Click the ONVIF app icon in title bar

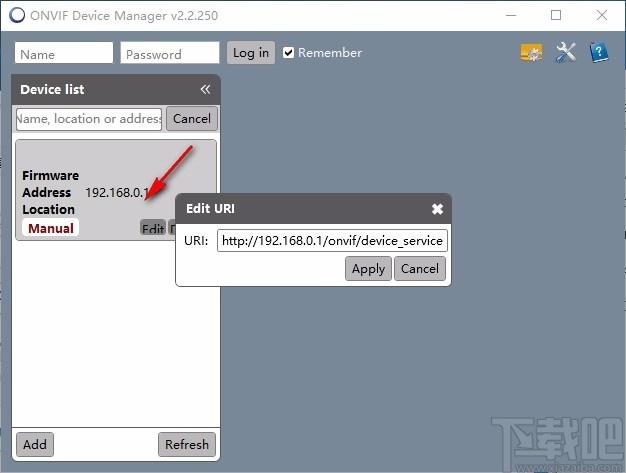17,16
